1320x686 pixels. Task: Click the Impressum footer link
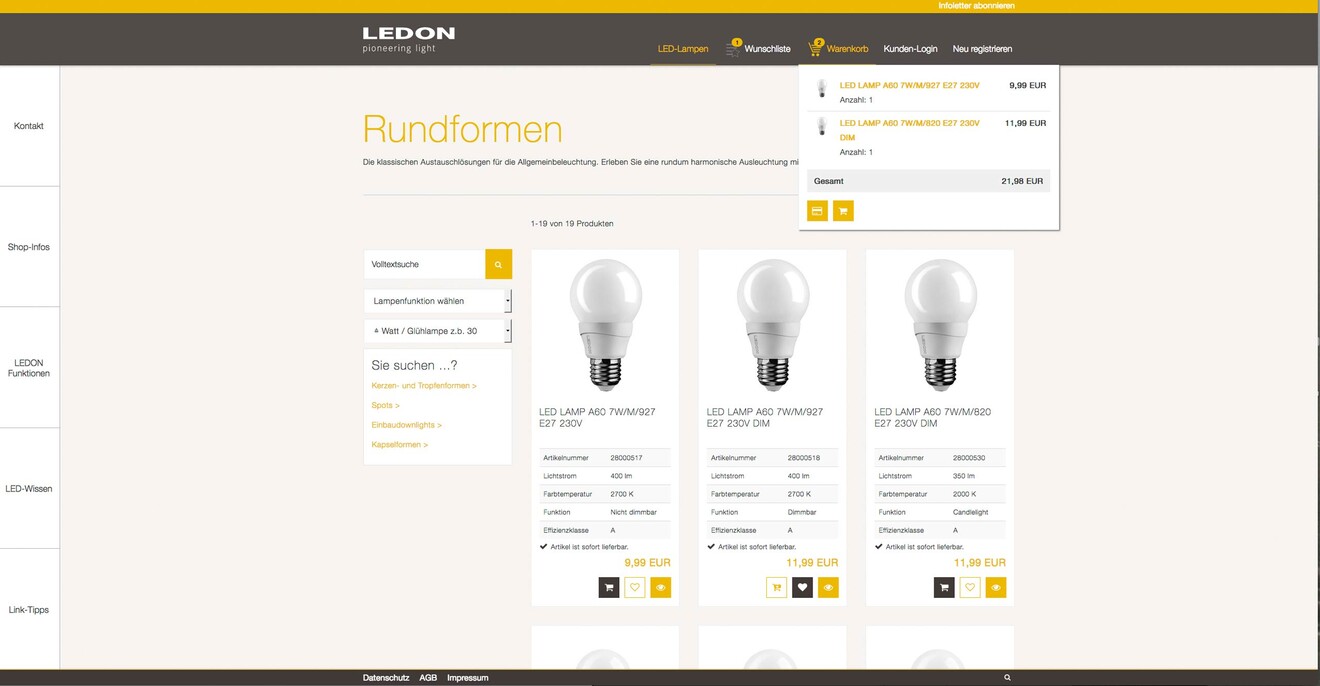tap(468, 678)
